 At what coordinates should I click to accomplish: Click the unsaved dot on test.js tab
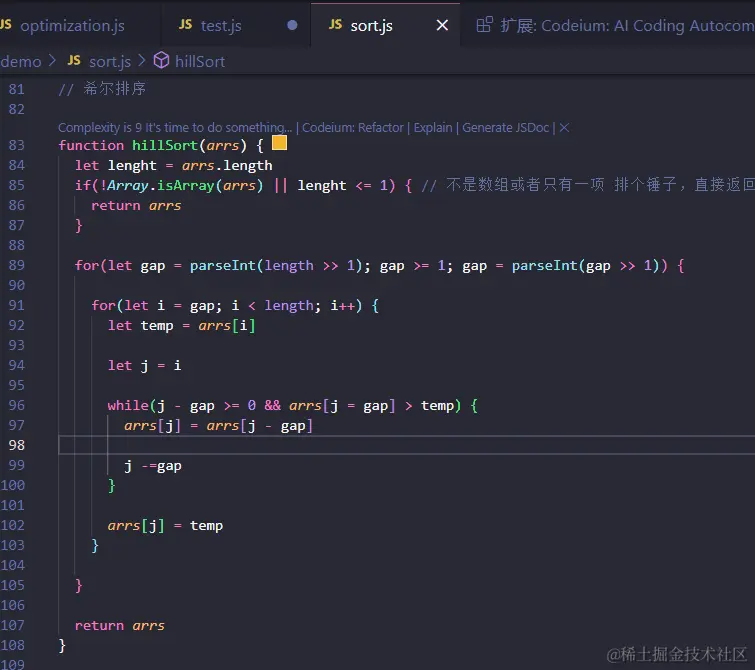tap(292, 25)
